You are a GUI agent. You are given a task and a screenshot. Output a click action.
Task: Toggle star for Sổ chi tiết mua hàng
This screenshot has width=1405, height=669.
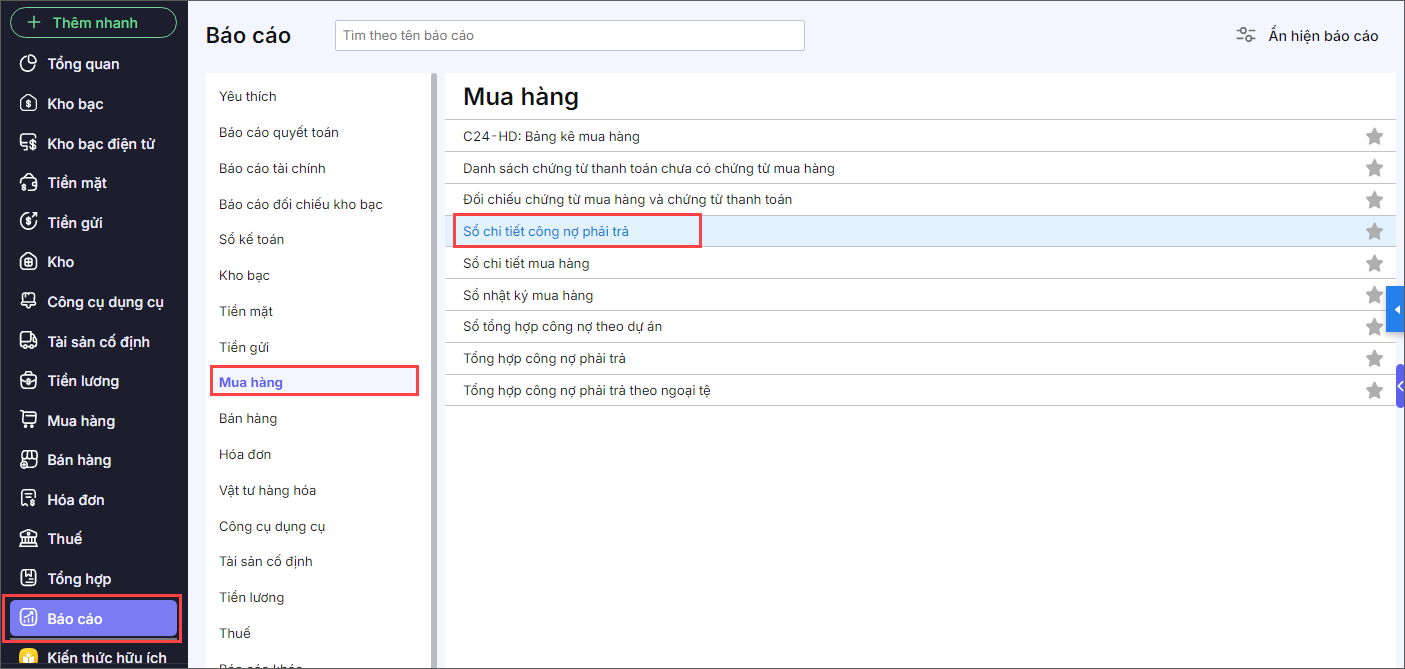[x=1374, y=263]
